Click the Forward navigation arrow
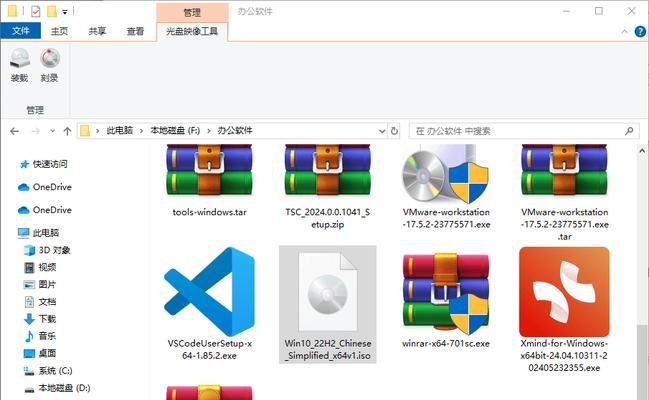The image size is (649, 400). click(36, 131)
